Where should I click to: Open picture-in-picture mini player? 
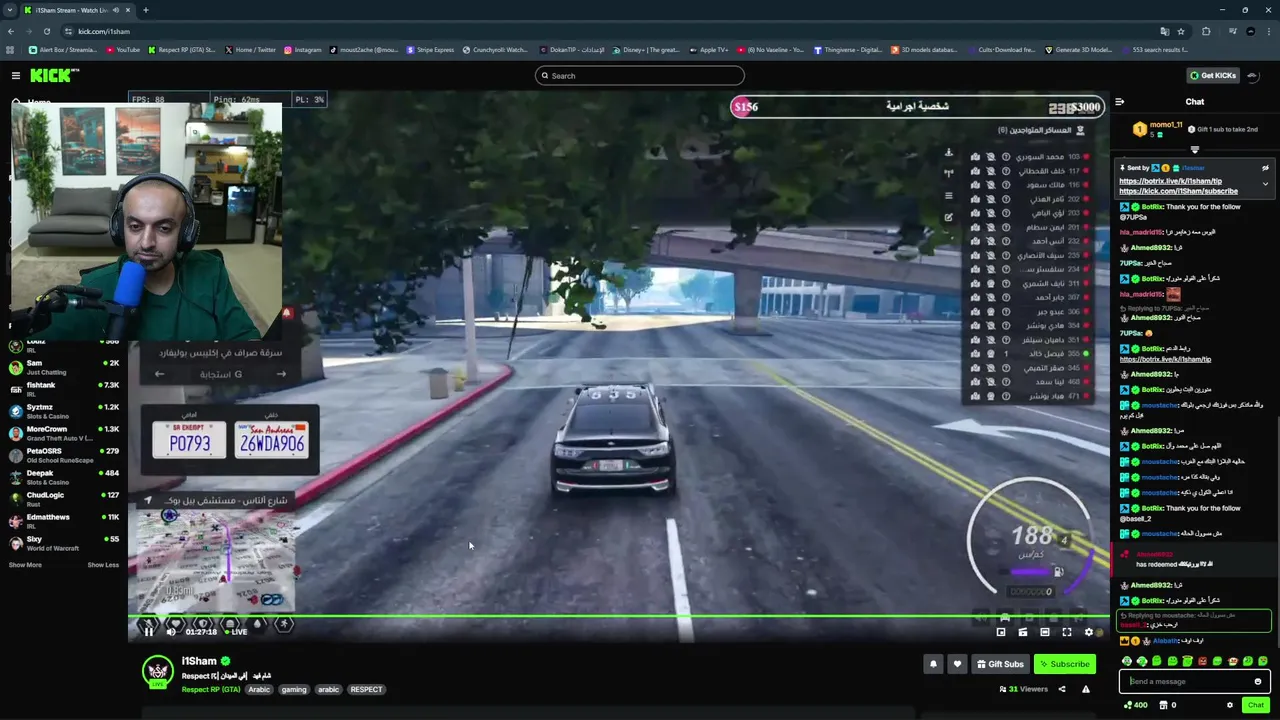(1001, 632)
